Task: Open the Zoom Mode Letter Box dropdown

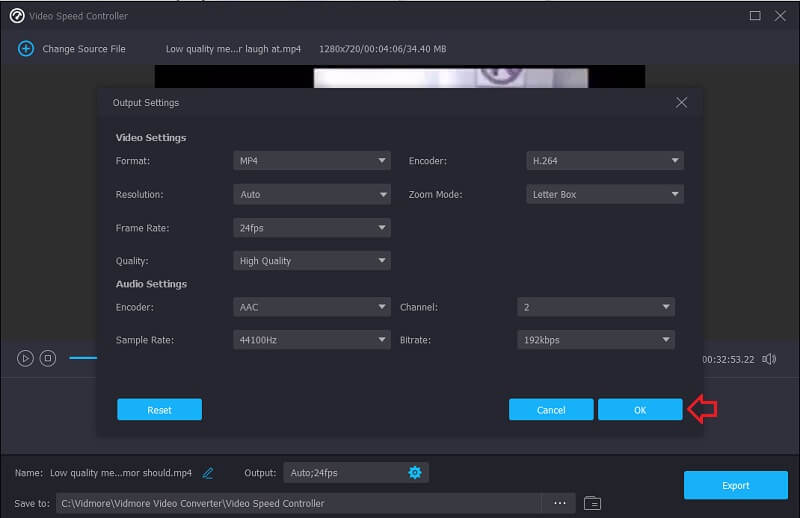Action: (x=604, y=195)
